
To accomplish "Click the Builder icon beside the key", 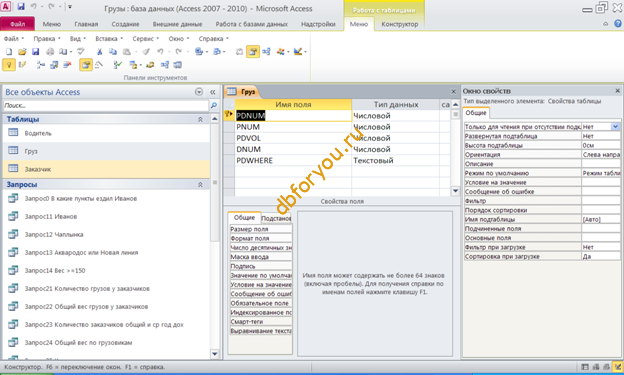I will [x=22, y=65].
